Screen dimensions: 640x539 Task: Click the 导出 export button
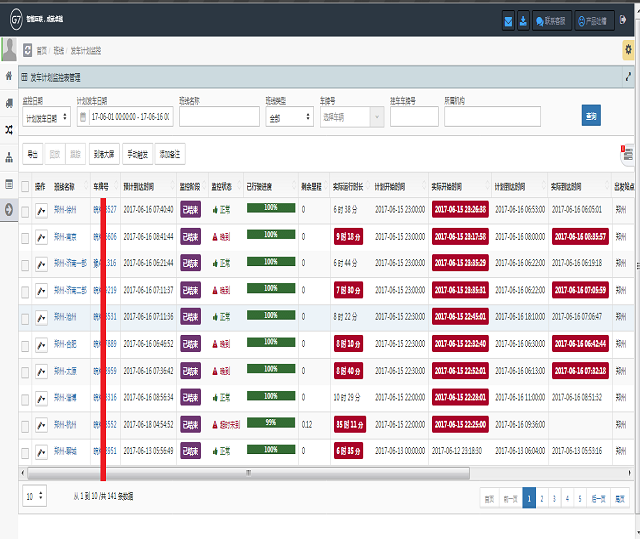point(32,154)
